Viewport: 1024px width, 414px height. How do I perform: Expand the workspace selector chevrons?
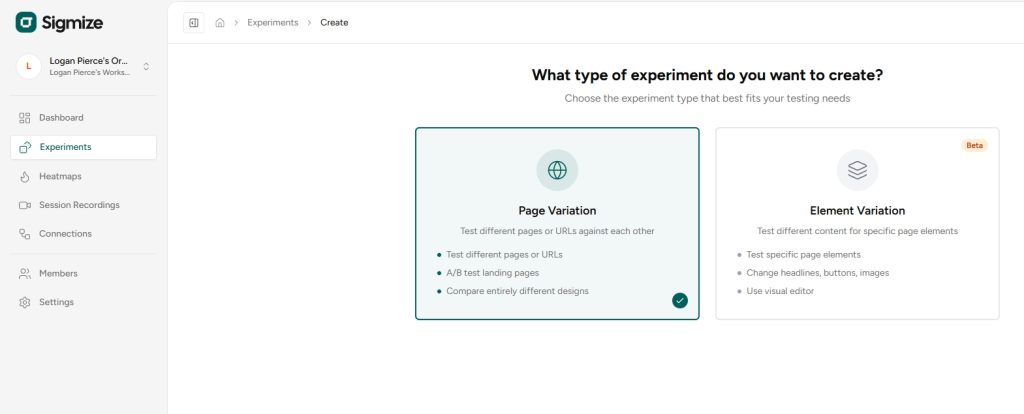(x=146, y=66)
